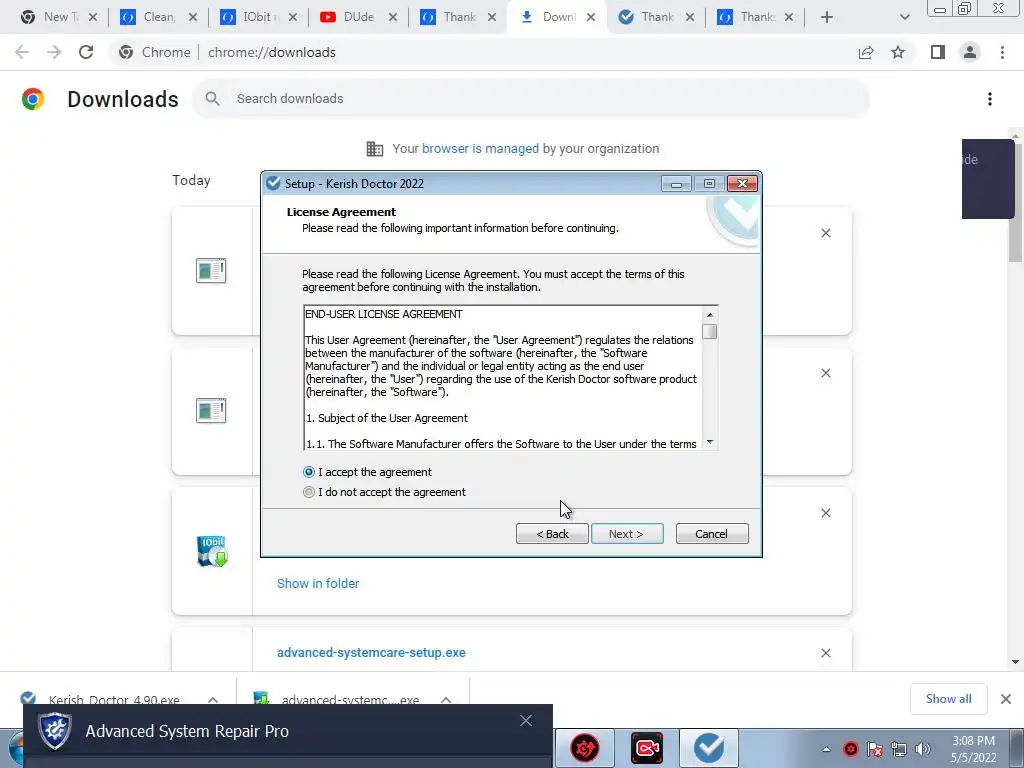Open Kerish Doctor checkmark taskbar icon

[709, 748]
